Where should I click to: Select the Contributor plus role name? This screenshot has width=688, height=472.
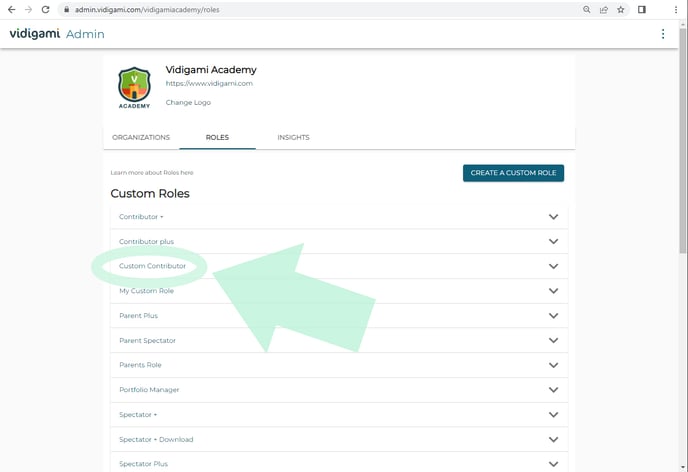click(x=147, y=241)
